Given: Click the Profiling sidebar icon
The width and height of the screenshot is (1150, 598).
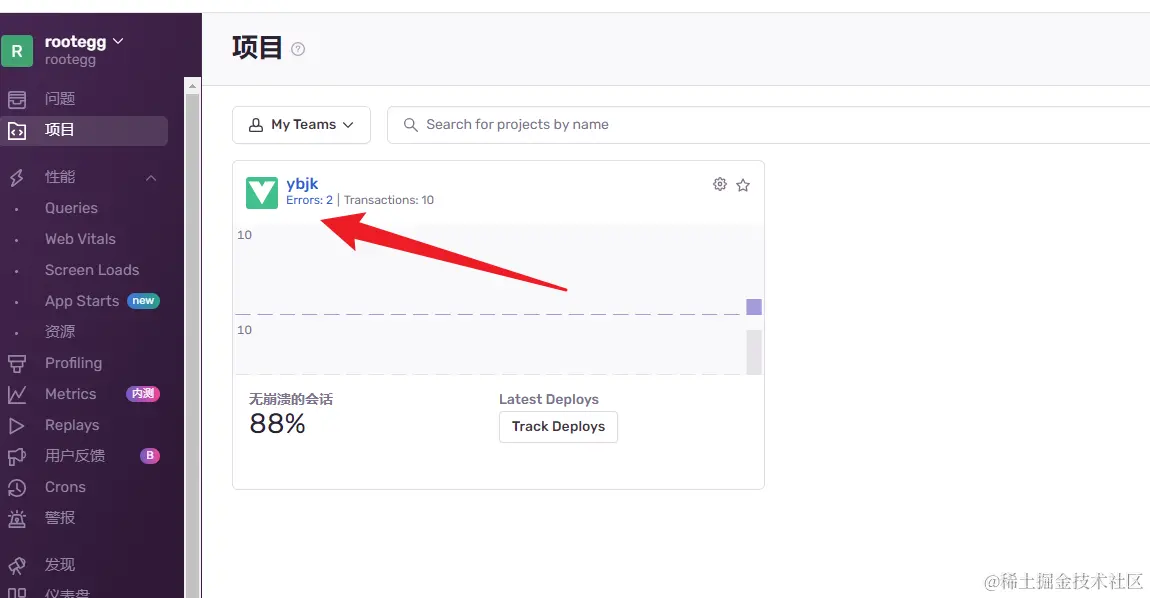Looking at the screenshot, I should pyautogui.click(x=17, y=363).
